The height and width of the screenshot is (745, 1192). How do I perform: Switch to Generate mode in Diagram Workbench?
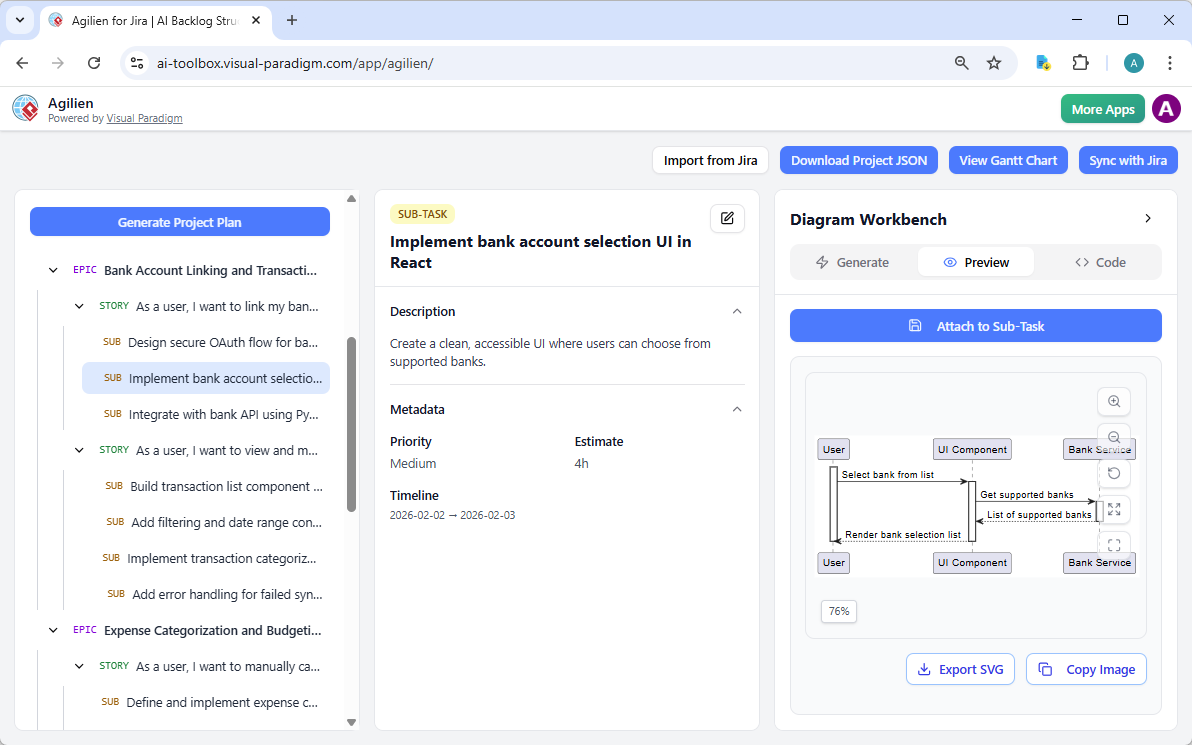(x=853, y=262)
